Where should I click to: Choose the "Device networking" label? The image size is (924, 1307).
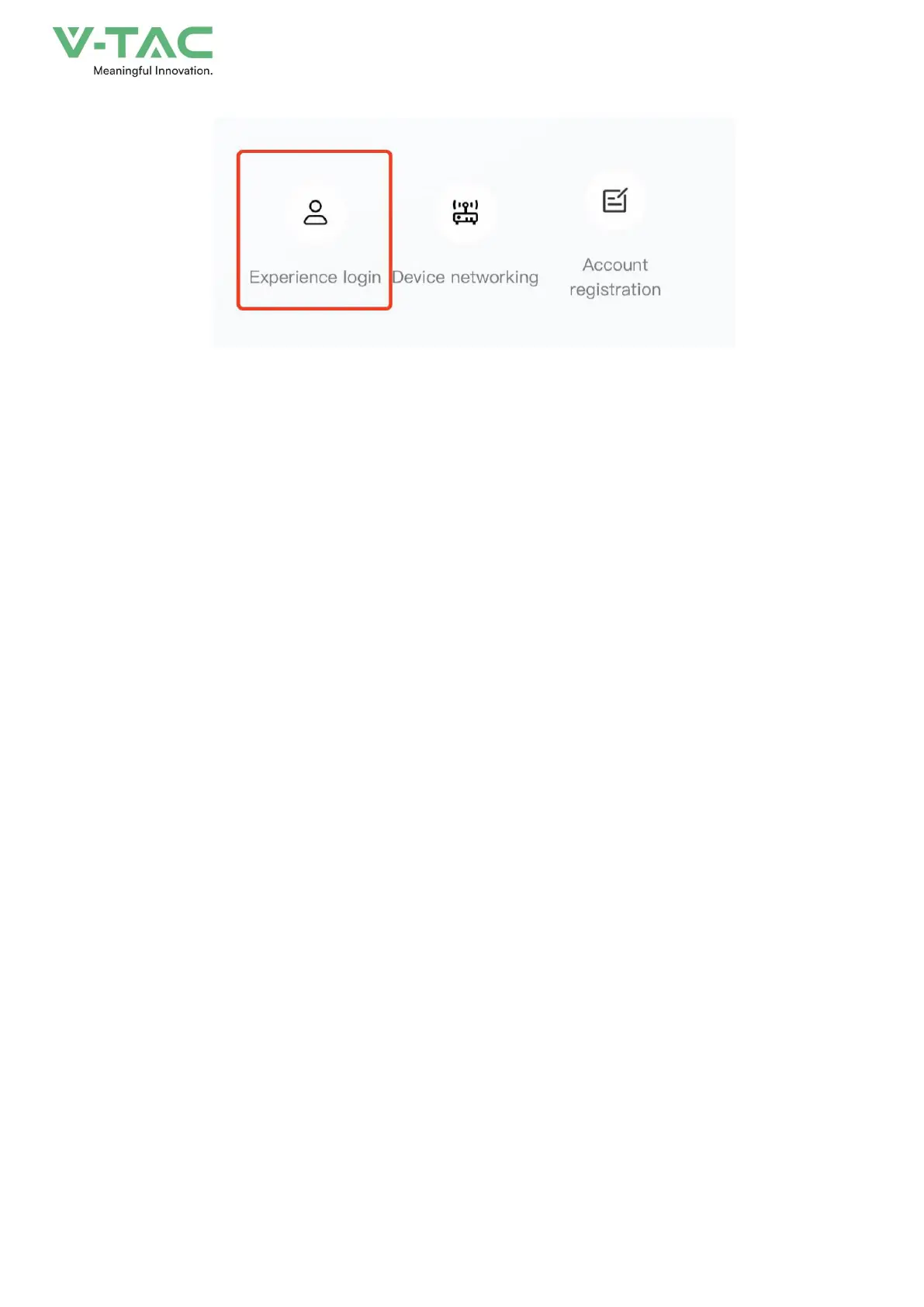click(x=465, y=278)
